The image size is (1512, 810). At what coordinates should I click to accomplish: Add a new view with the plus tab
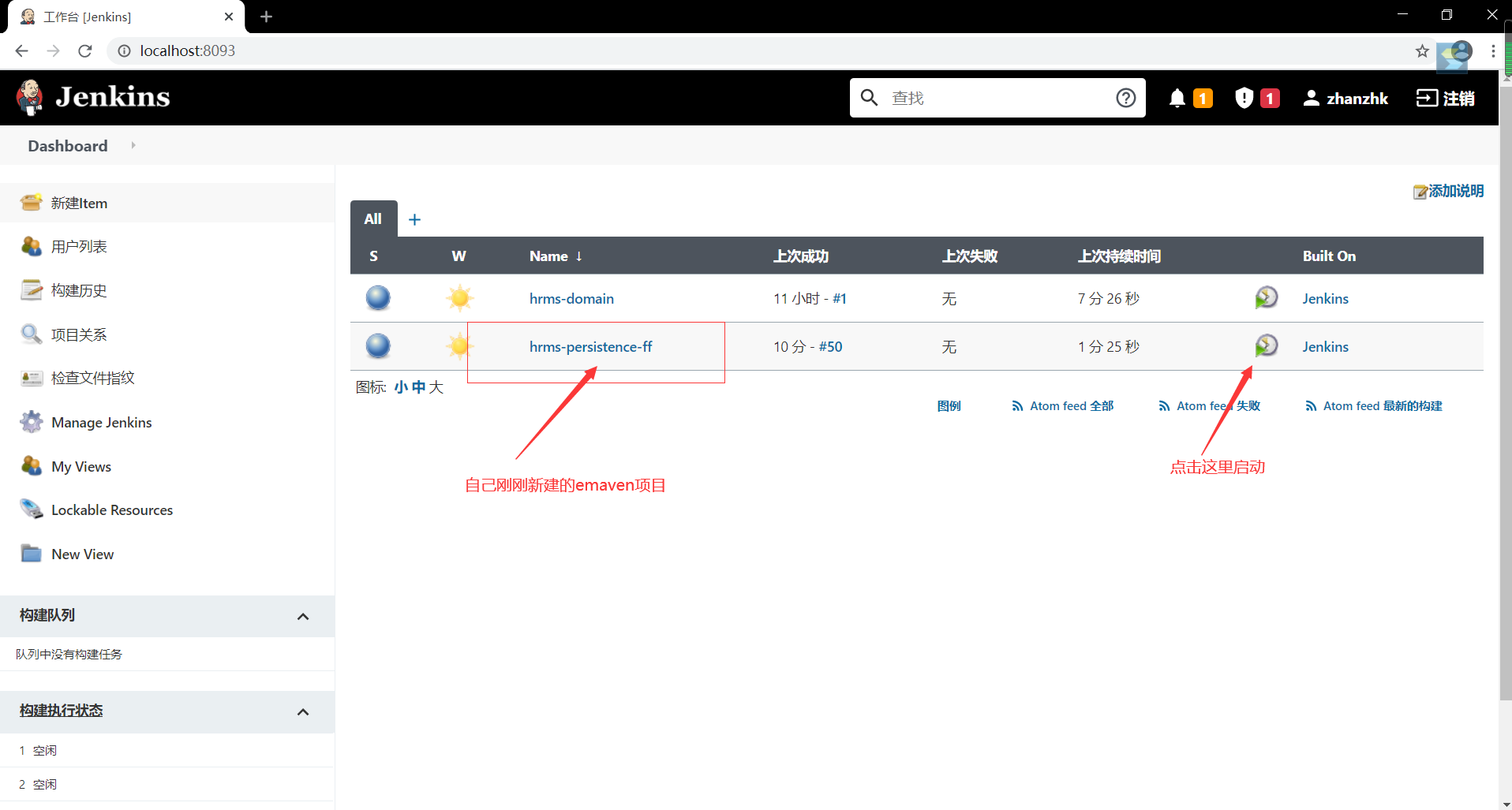414,219
